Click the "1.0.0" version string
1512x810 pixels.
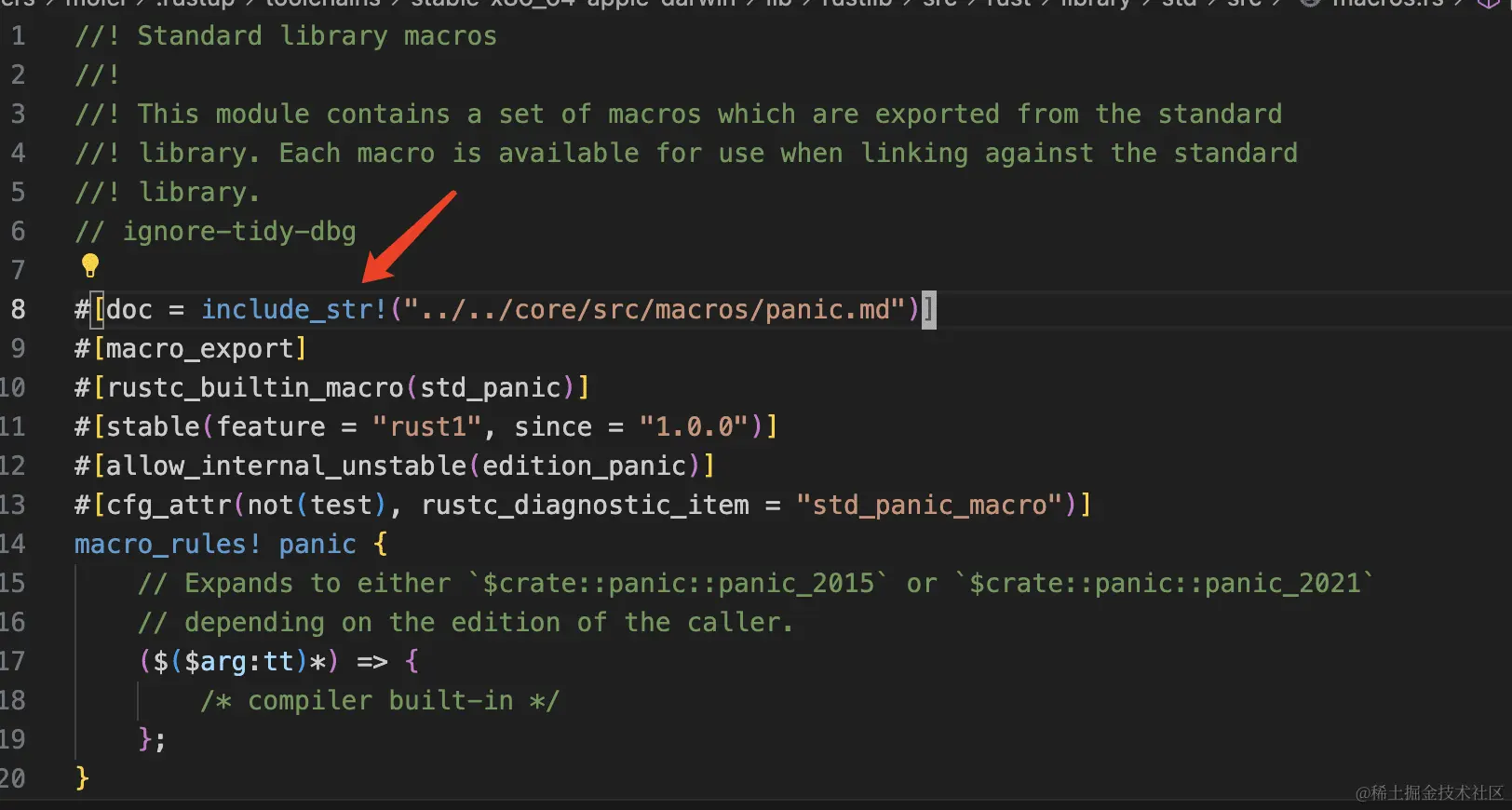click(694, 426)
